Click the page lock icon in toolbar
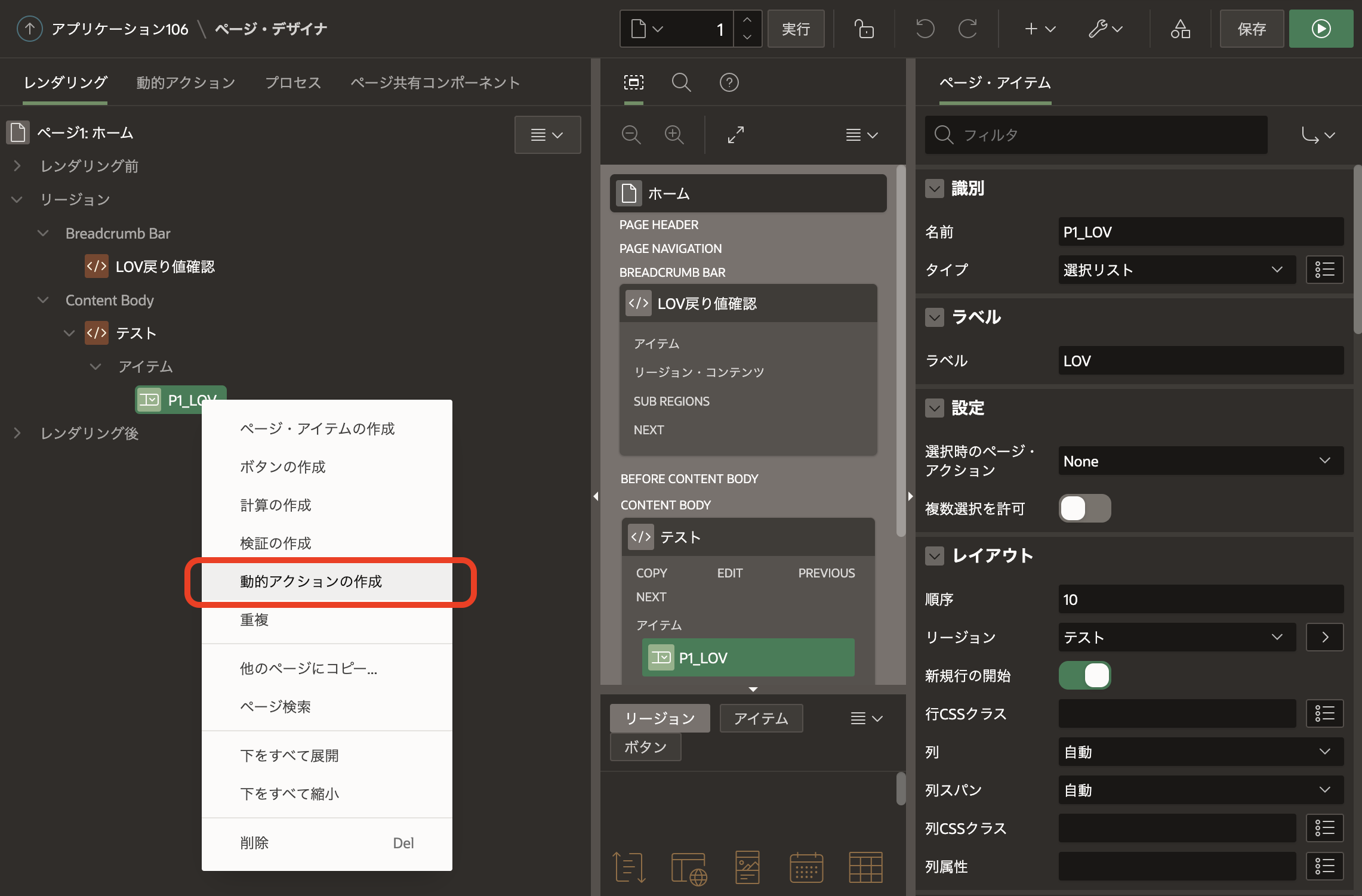Screen dimensions: 1362x896 864,29
